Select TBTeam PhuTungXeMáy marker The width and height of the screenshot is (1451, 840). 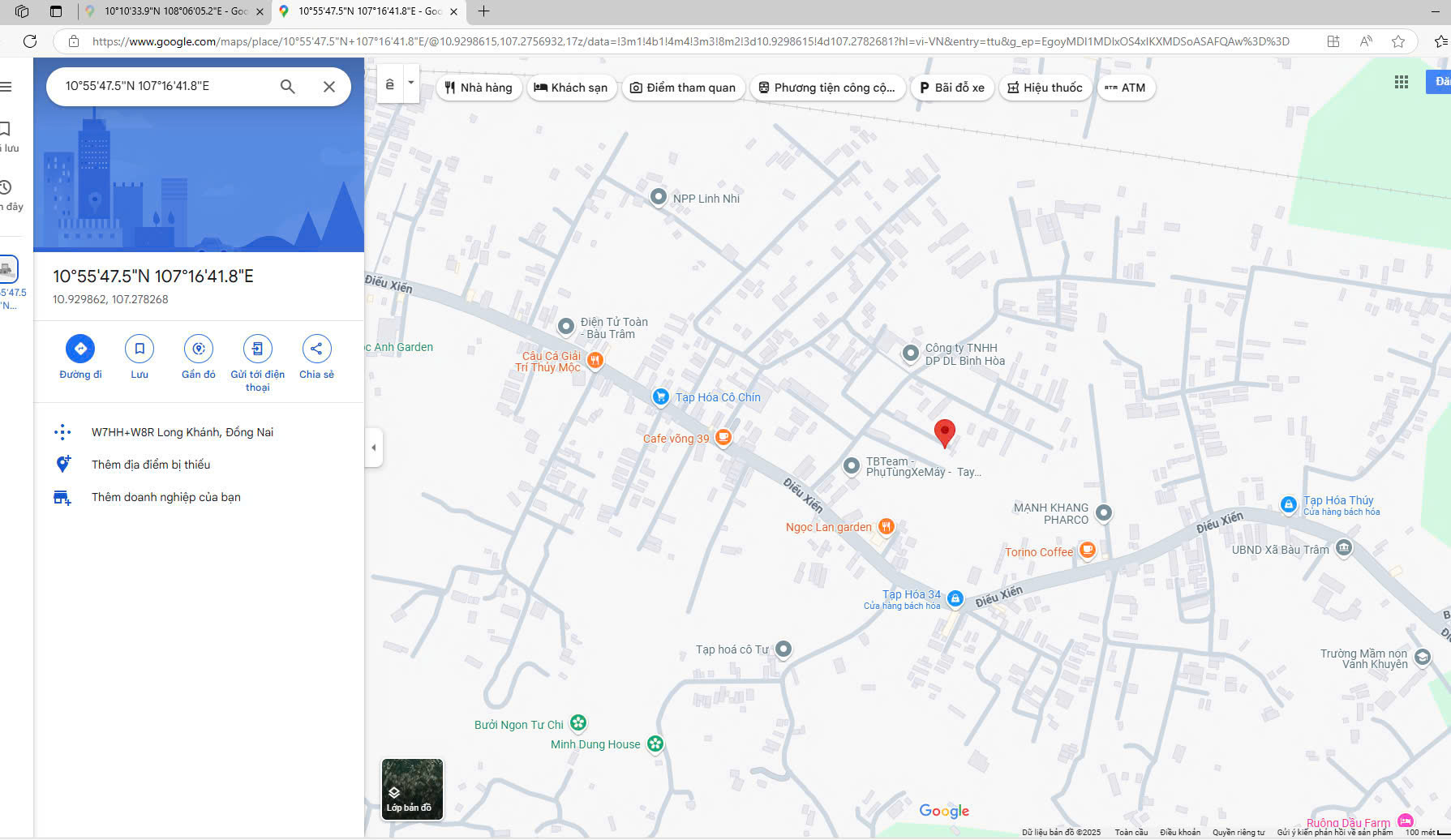click(852, 466)
